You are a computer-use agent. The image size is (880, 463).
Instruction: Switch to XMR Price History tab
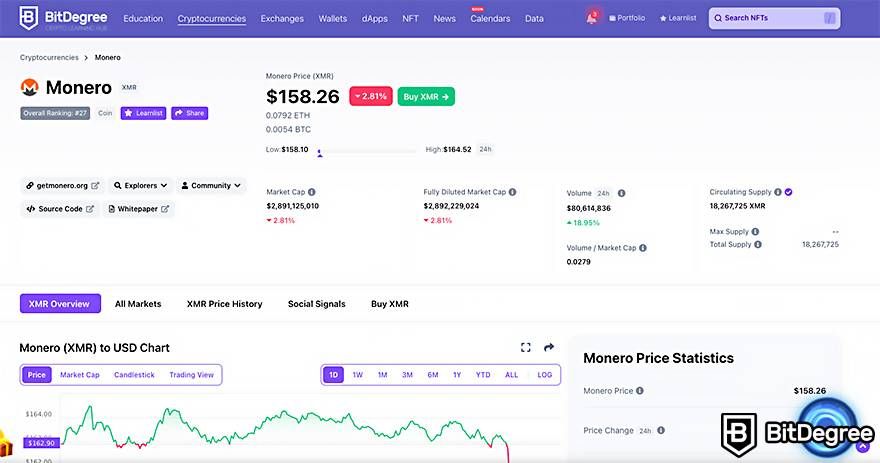pos(224,304)
